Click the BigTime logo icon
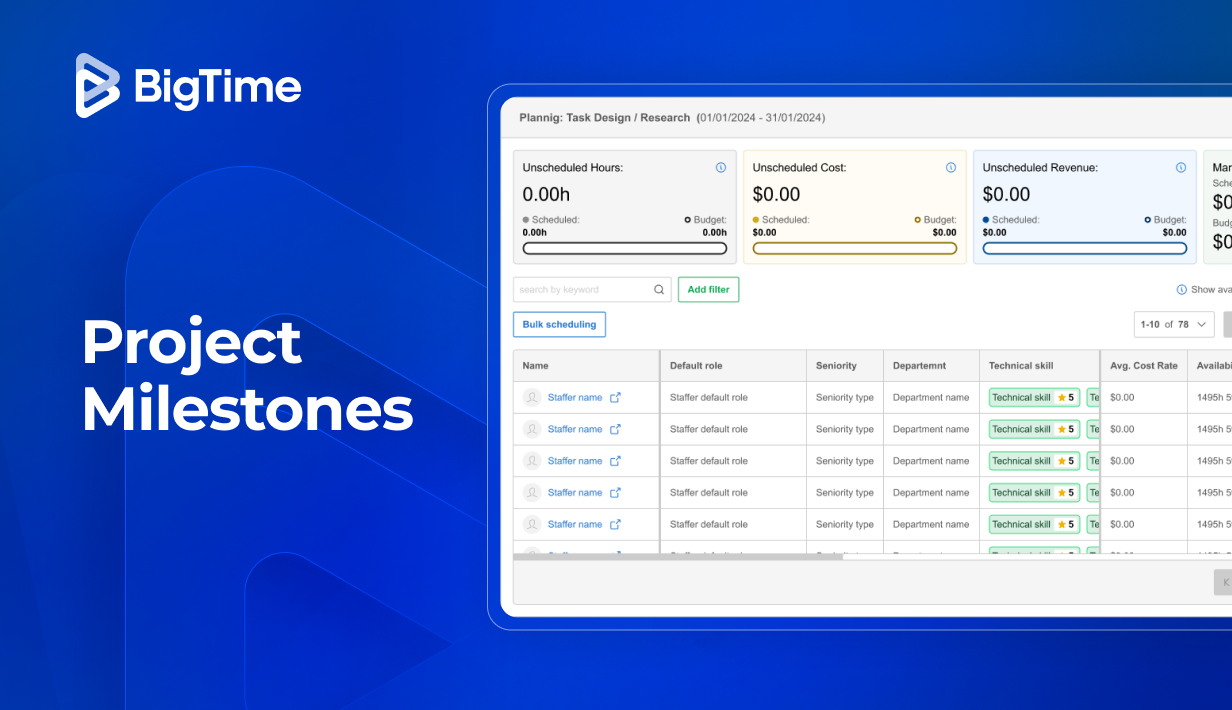 coord(98,85)
